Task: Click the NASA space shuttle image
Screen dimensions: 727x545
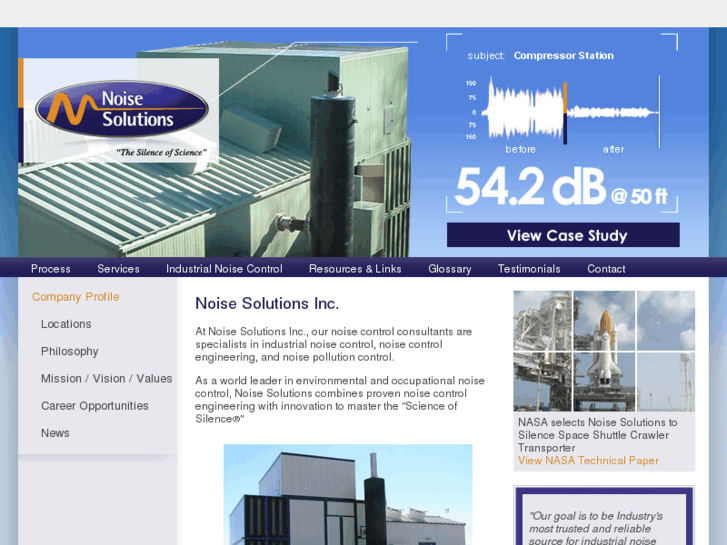Action: click(x=604, y=351)
